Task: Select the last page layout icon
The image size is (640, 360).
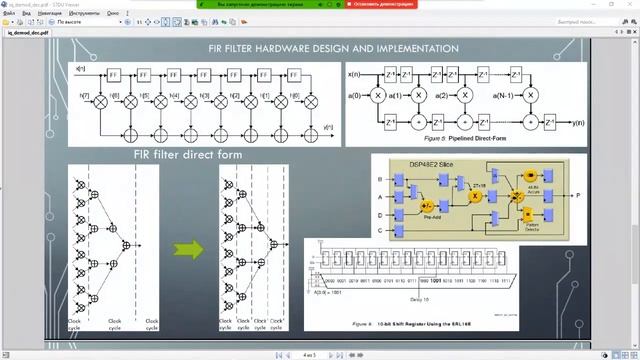Action: [x=634, y=356]
